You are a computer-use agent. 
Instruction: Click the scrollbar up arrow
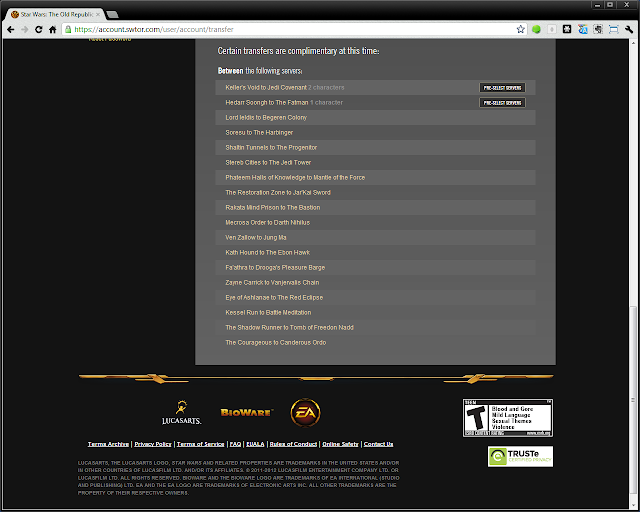click(x=633, y=43)
